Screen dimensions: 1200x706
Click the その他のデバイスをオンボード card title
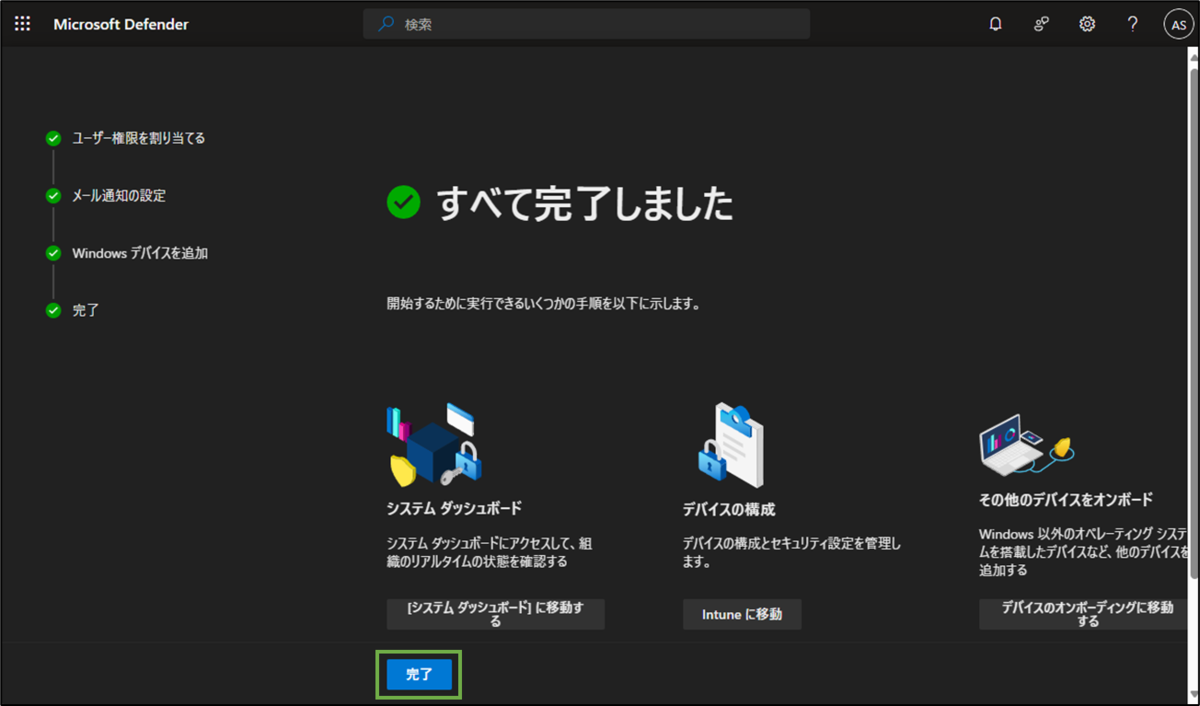pyautogui.click(x=1066, y=499)
